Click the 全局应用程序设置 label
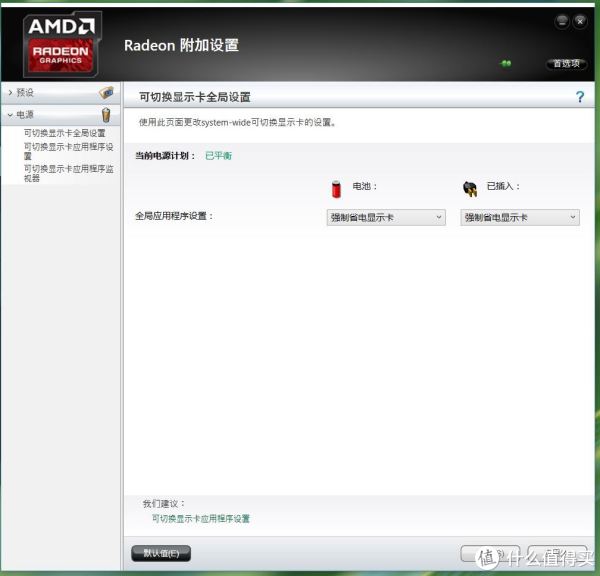This screenshot has width=600, height=576. point(174,216)
